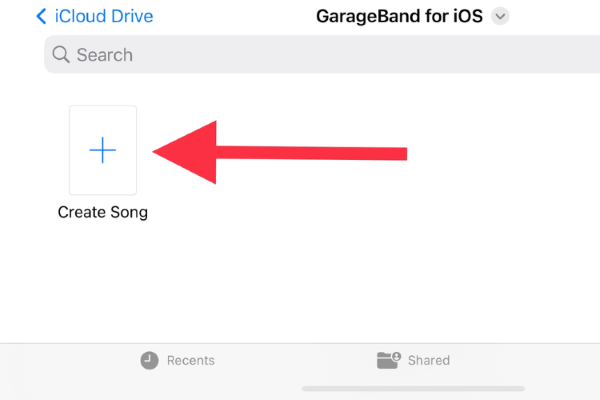Viewport: 600px width, 400px height.
Task: Switch to the Shared tab
Action: coord(414,360)
